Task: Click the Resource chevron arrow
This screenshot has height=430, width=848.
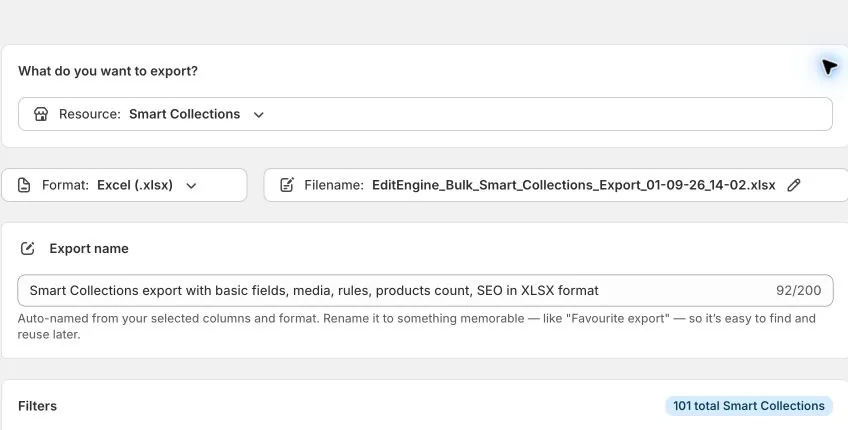Action: 259,115
